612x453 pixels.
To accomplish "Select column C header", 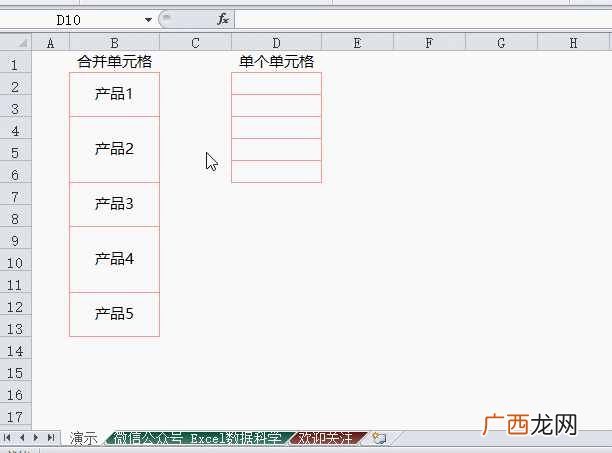I will coord(196,43).
